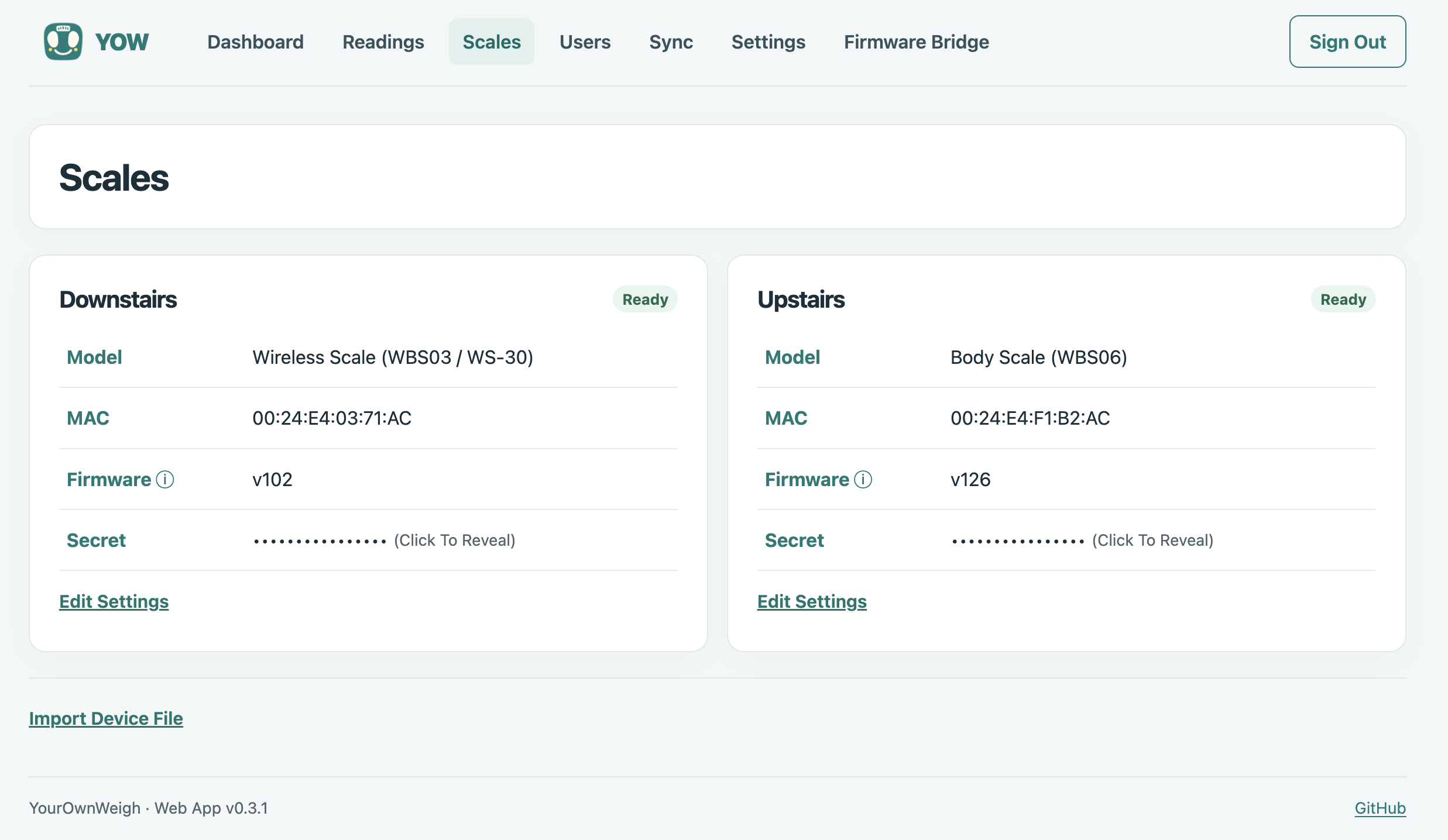Click the Sign Out button
Viewport: 1448px width, 840px height.
pos(1347,42)
